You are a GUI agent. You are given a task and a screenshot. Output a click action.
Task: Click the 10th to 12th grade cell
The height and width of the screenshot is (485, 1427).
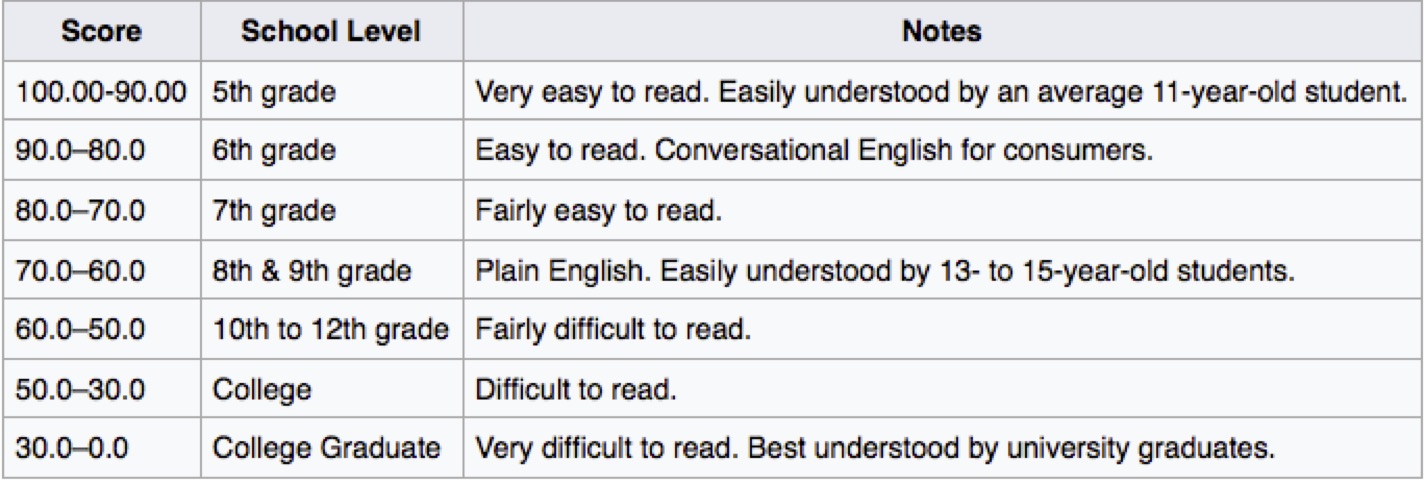pos(329,328)
